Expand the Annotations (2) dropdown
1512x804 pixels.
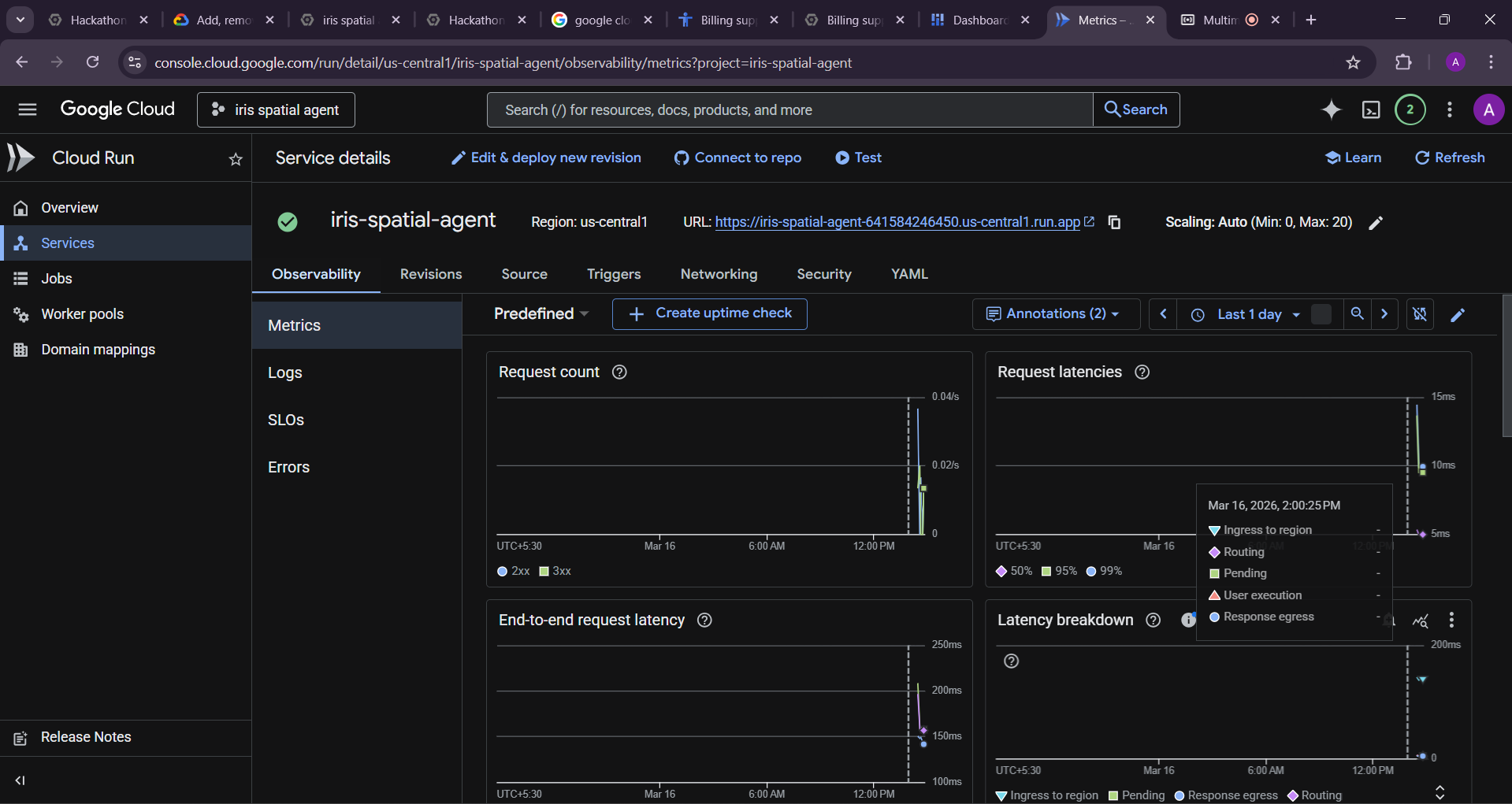[x=1056, y=314]
